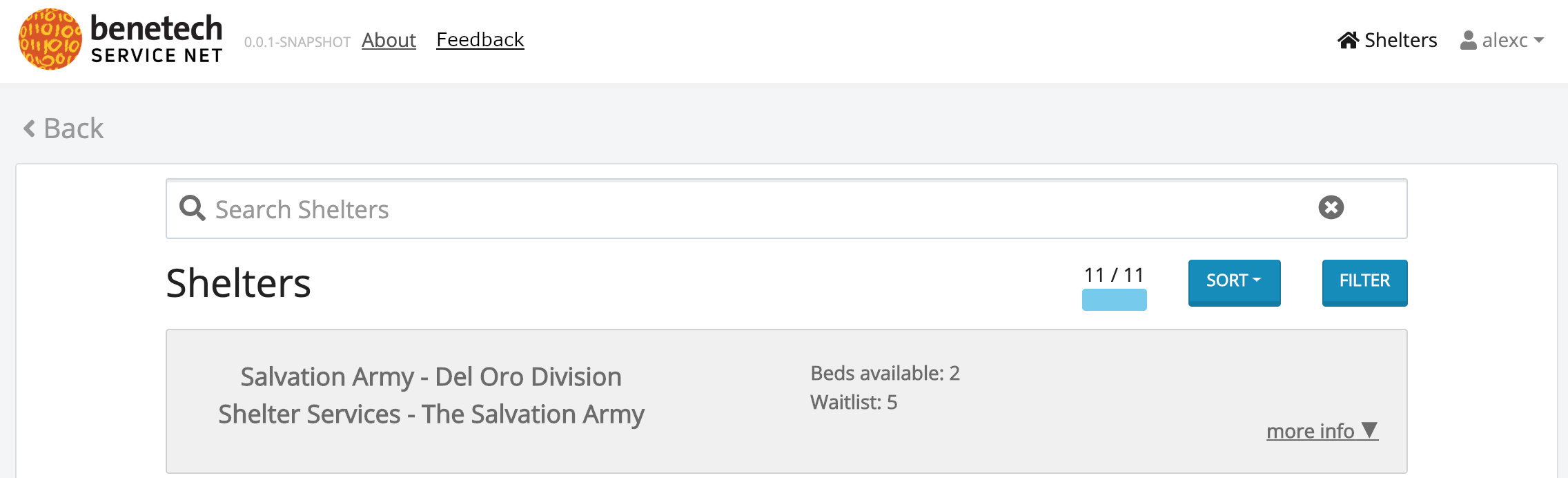Click the magnifying glass search icon
The image size is (1568, 478).
(x=192, y=208)
